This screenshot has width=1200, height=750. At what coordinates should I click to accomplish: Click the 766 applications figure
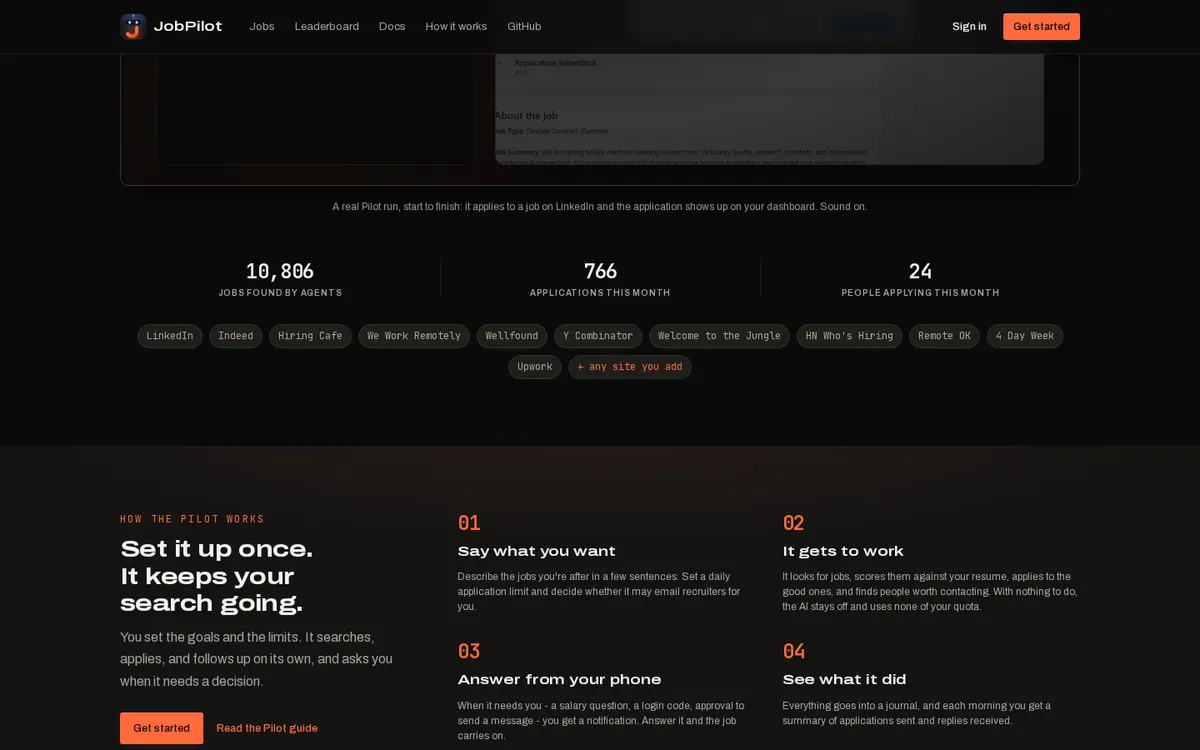pyautogui.click(x=600, y=271)
